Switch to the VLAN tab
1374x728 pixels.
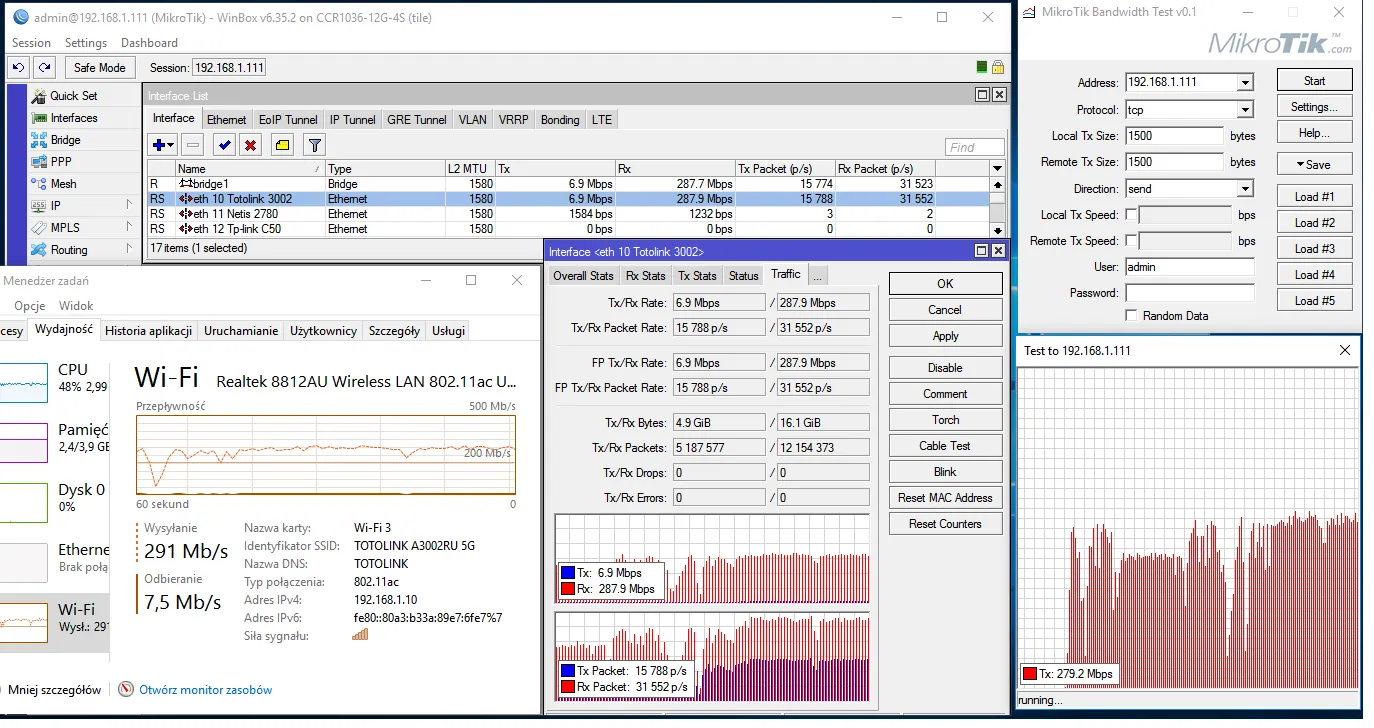473,119
